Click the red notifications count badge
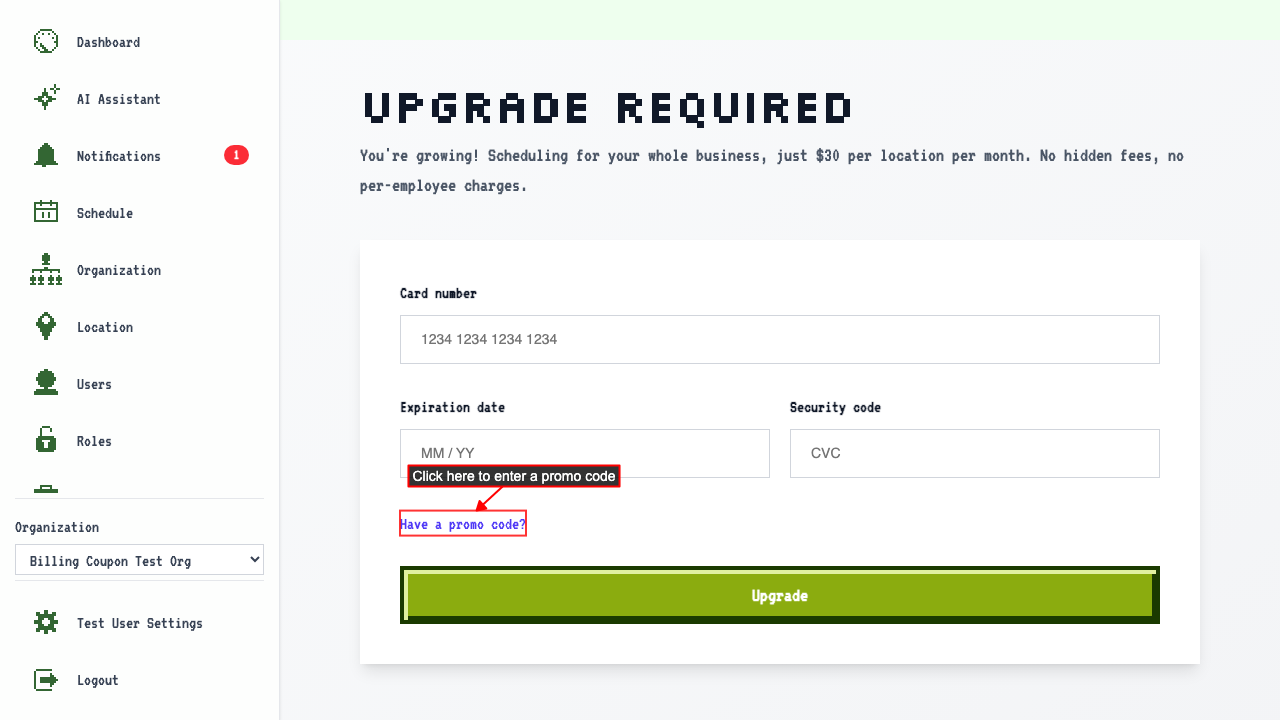Viewport: 1280px width, 720px height. 236,155
